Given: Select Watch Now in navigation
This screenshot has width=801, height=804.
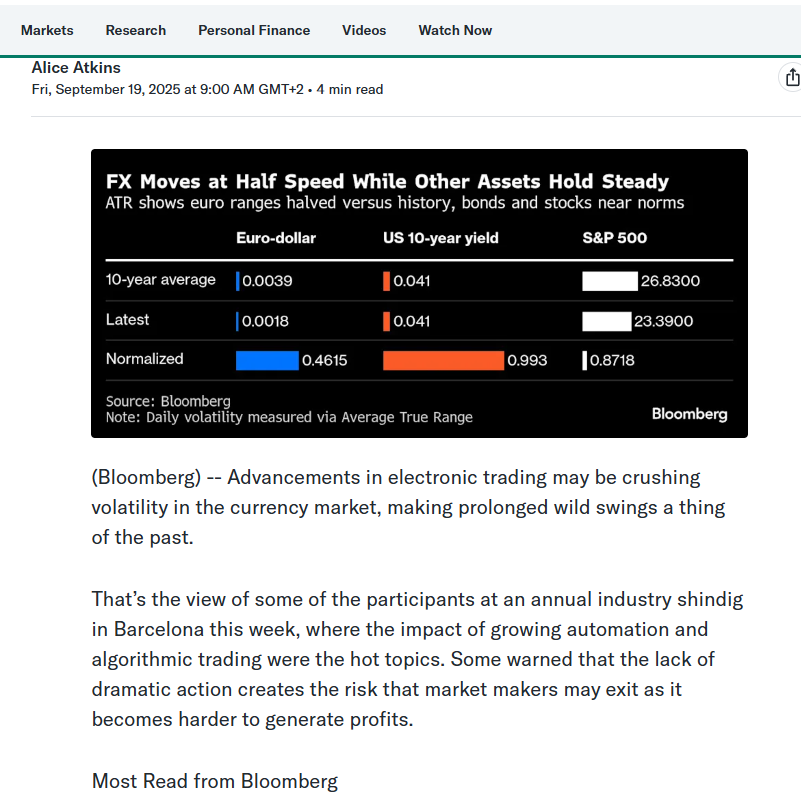Looking at the screenshot, I should [455, 30].
